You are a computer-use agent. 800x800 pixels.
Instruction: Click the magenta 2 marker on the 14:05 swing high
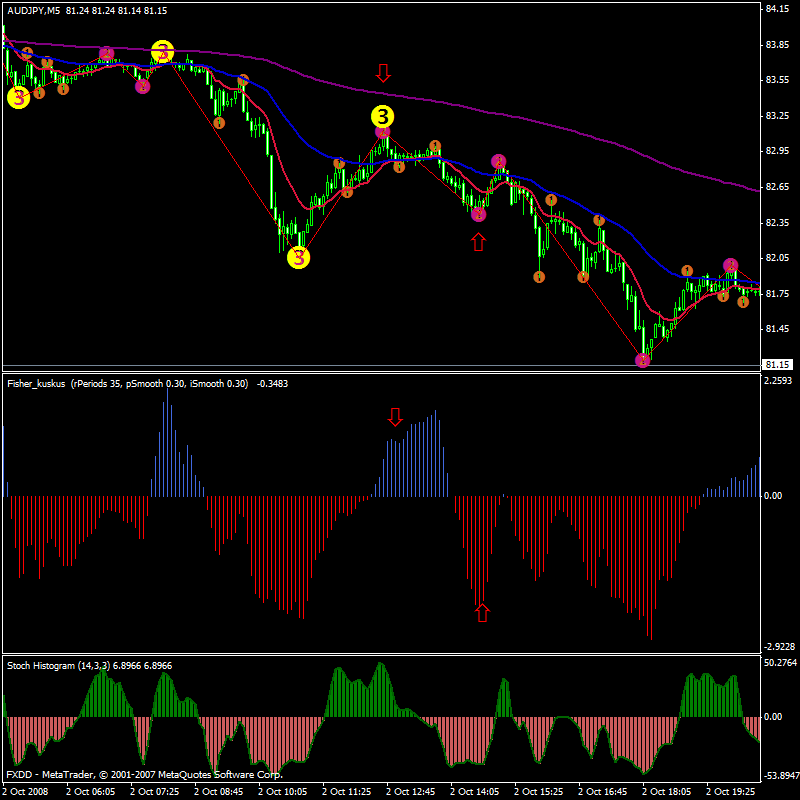[x=498, y=162]
